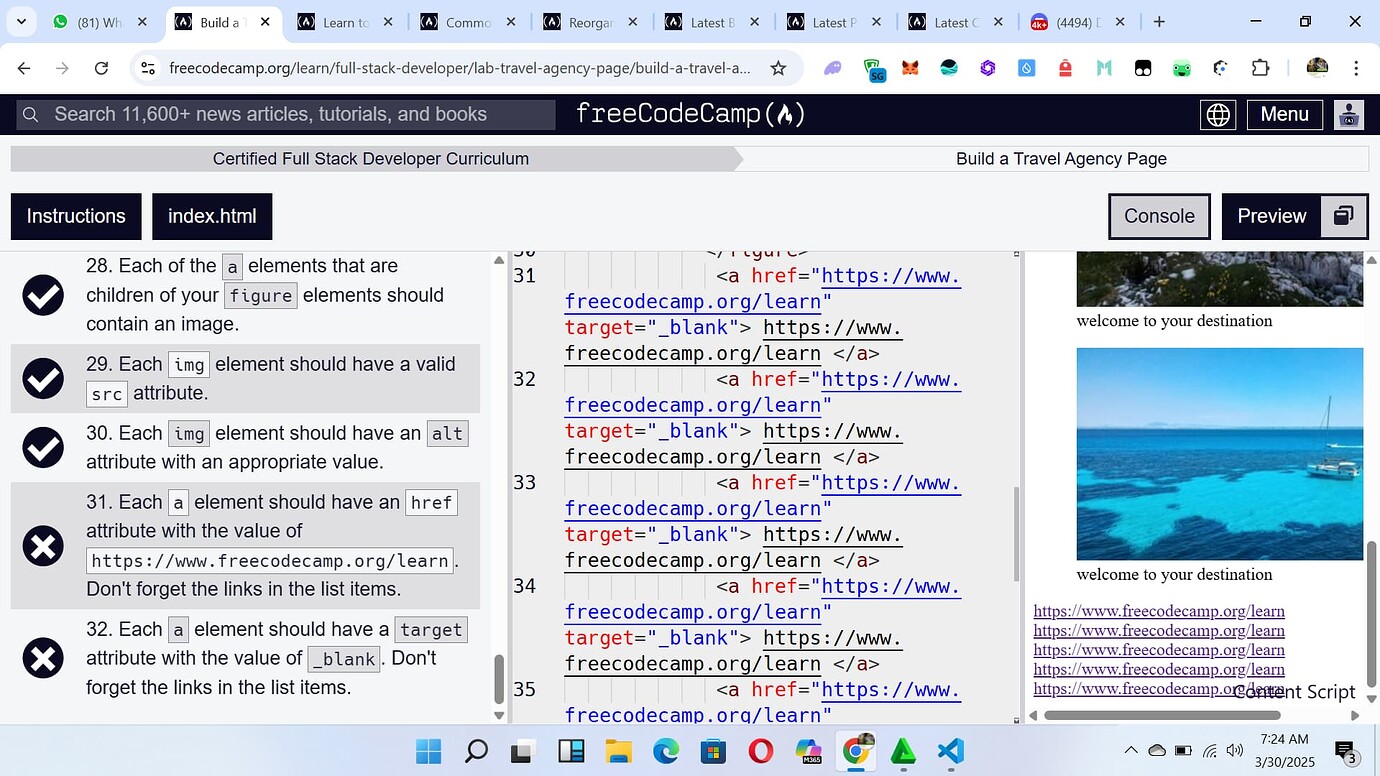This screenshot has height=776, width=1380.
Task: Switch to the index.html tab
Action: pos(211,216)
